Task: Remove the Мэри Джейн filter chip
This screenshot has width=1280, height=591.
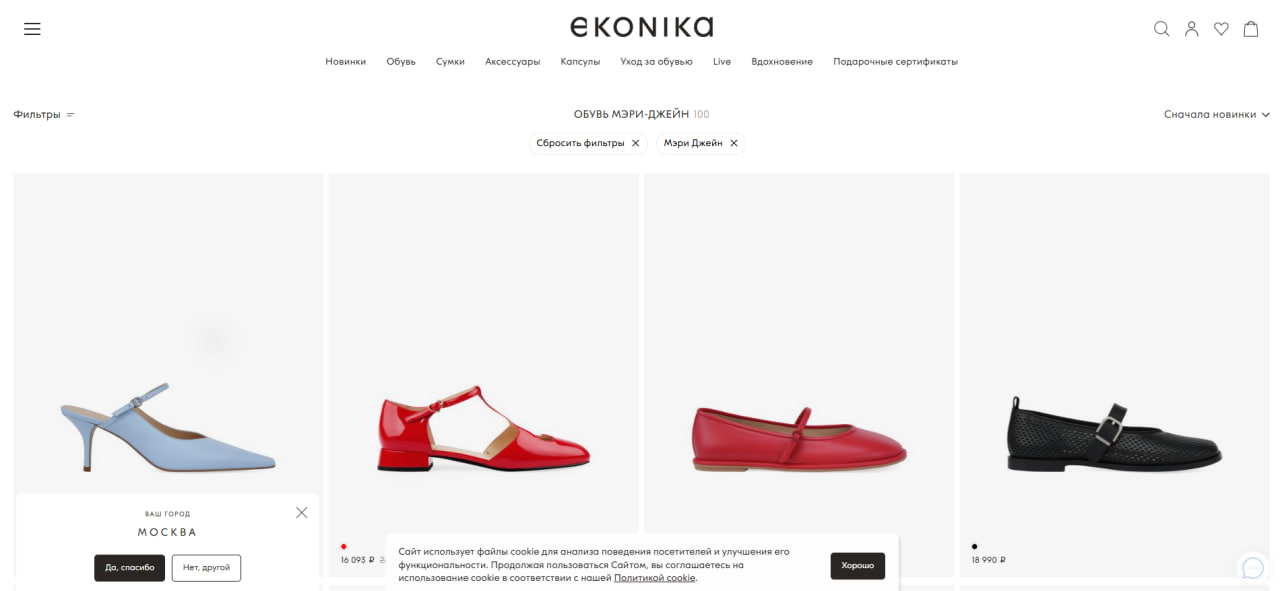Action: point(733,143)
